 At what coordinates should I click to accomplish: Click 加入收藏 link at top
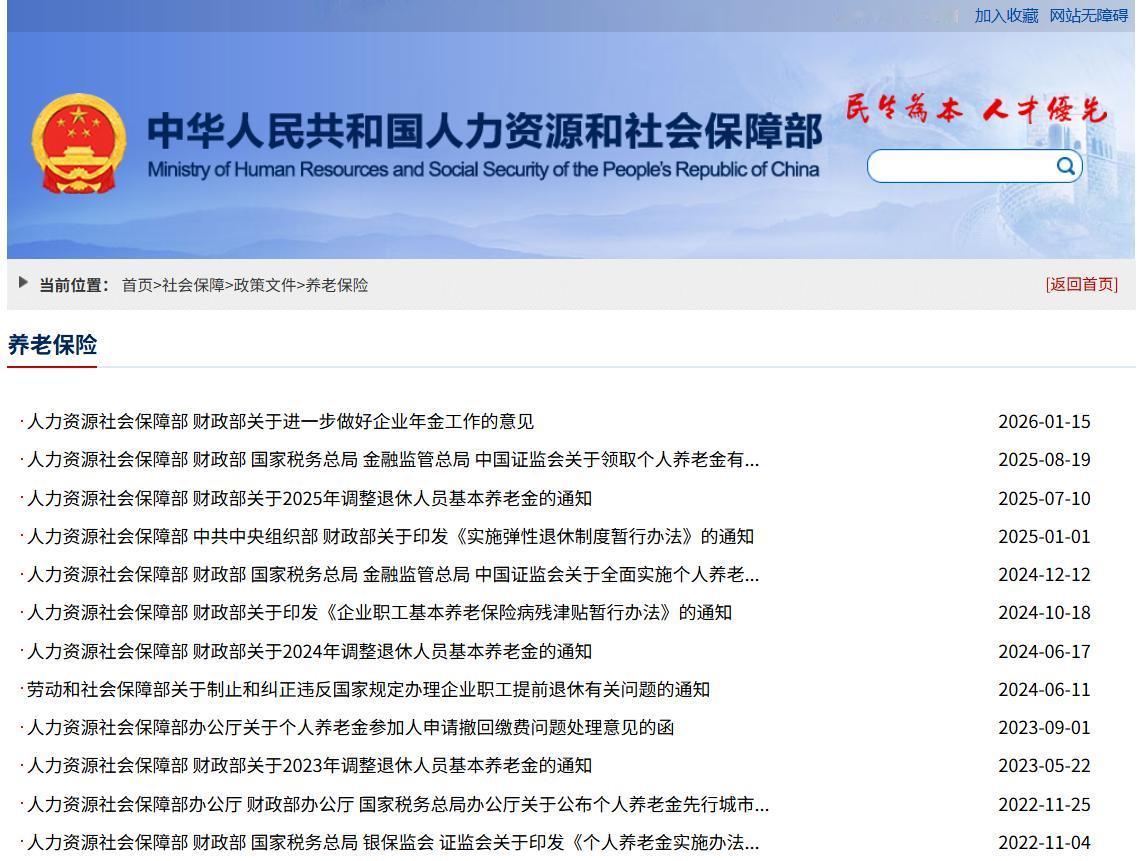[1006, 15]
